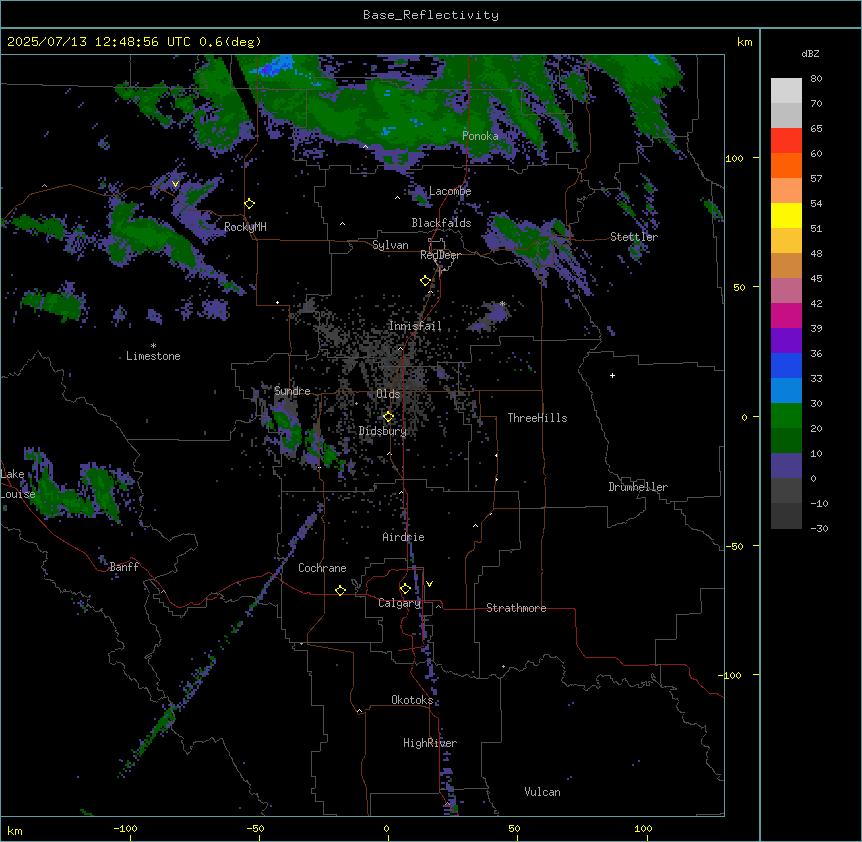Pick the light blue 30-33 dBZ legend swatch
The height and width of the screenshot is (842, 862).
coord(786,391)
